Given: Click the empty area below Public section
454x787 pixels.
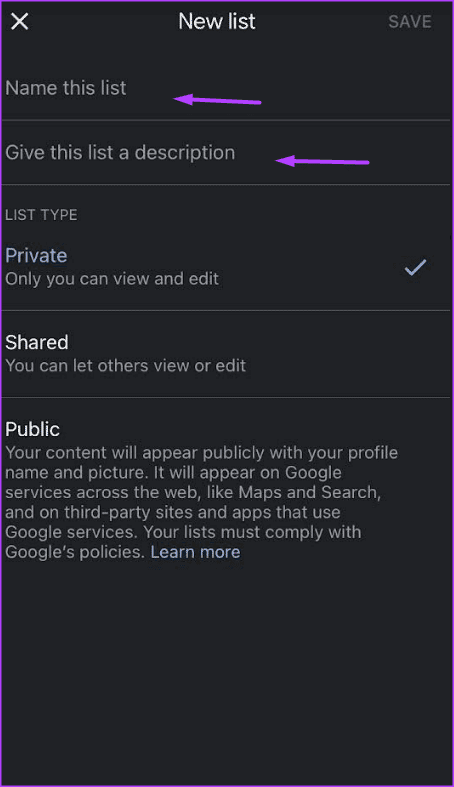Looking at the screenshot, I should pyautogui.click(x=227, y=673).
